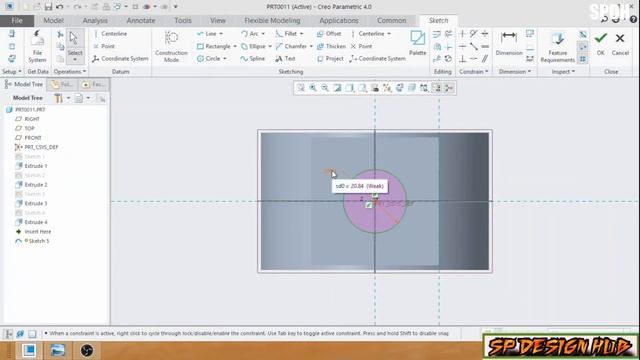
Task: Click the parallel constraint icon
Action: tap(484, 59)
